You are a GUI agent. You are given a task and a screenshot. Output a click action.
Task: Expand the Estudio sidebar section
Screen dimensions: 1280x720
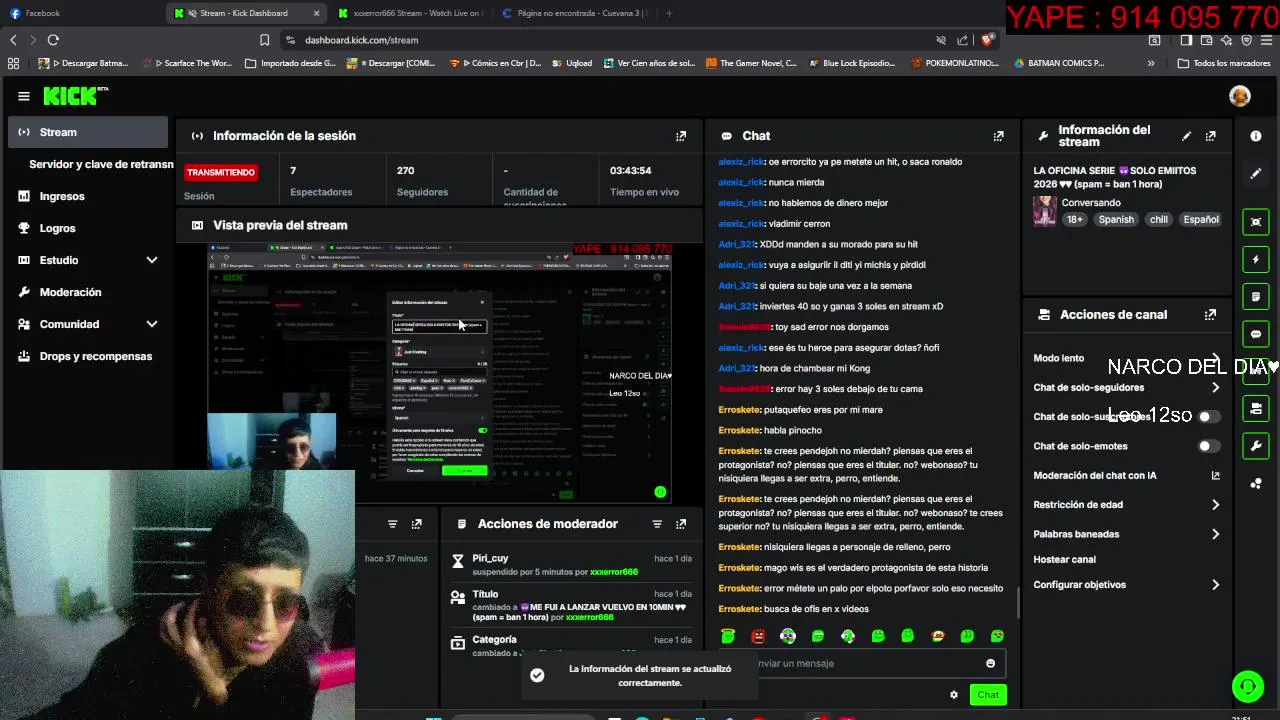click(152, 260)
